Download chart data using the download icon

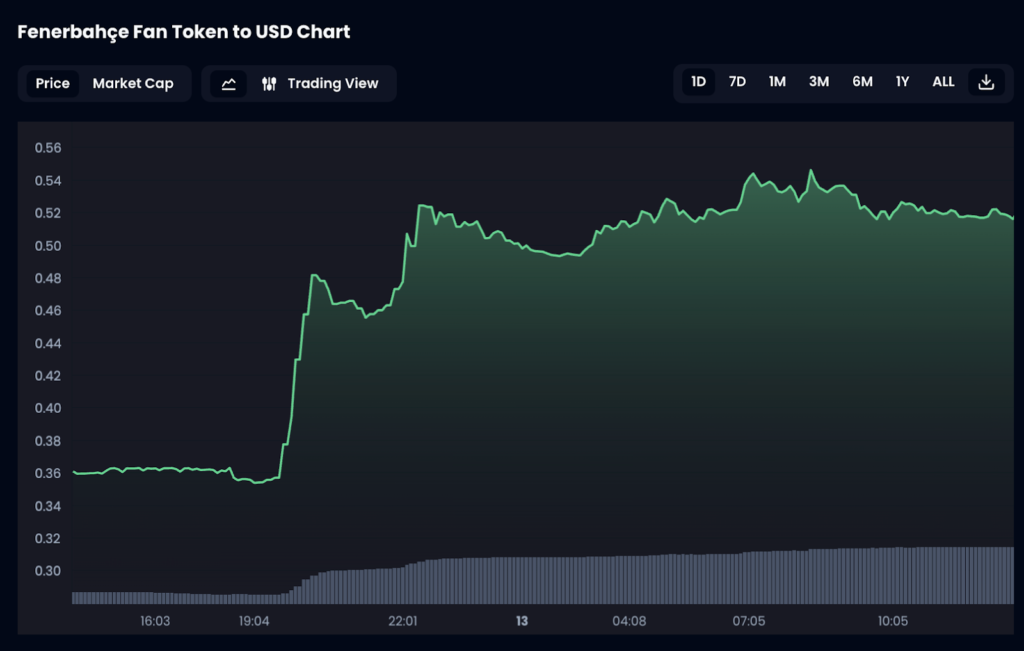(x=985, y=82)
